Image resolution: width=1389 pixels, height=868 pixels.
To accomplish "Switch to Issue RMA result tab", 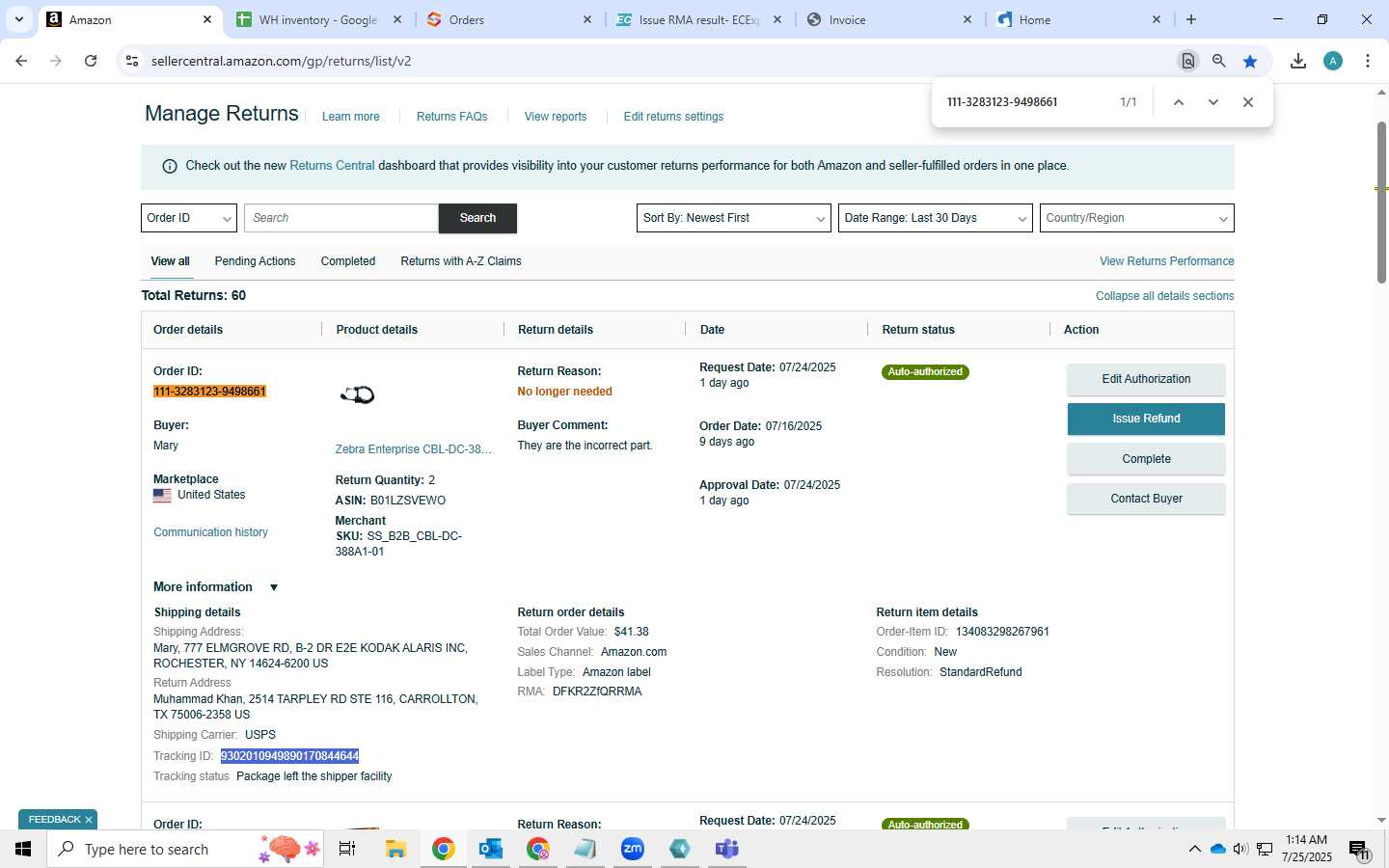I will (699, 19).
